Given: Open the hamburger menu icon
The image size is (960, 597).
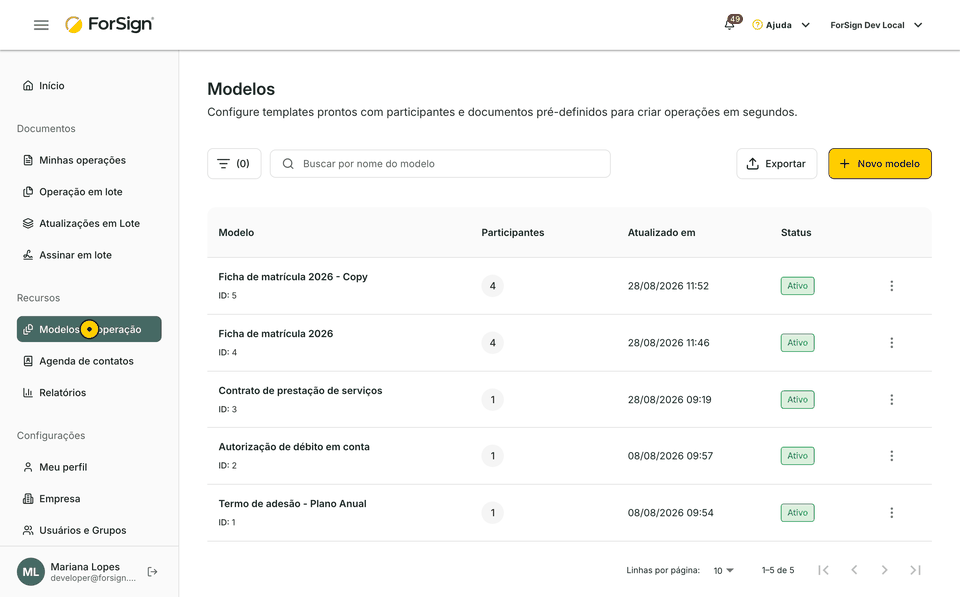Looking at the screenshot, I should pyautogui.click(x=41, y=25).
